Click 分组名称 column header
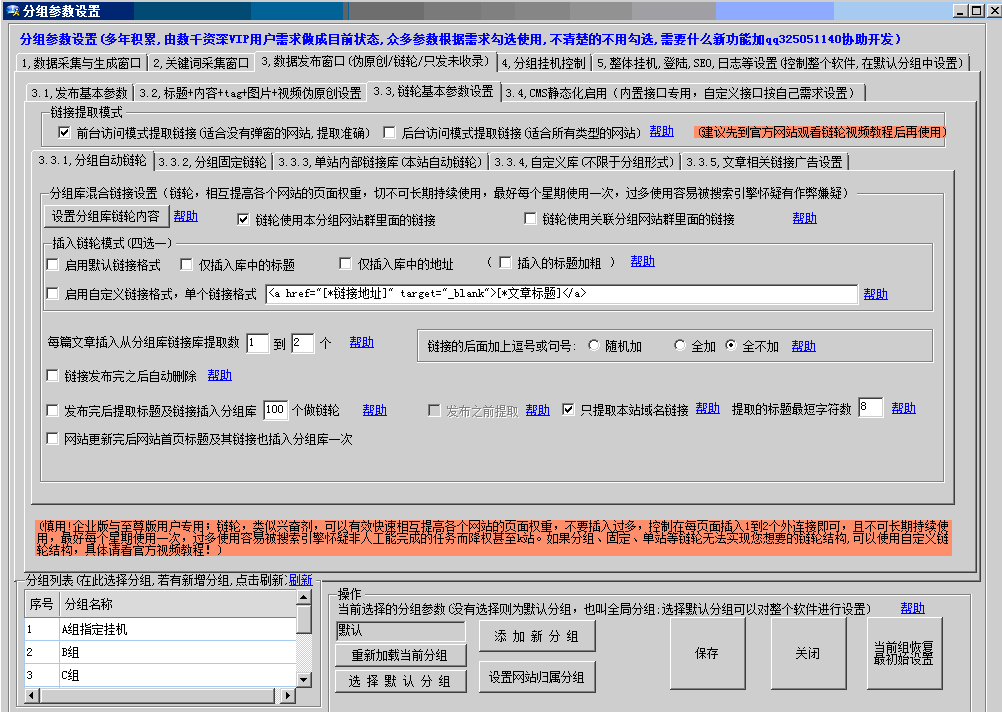The image size is (1002, 712). tap(178, 604)
